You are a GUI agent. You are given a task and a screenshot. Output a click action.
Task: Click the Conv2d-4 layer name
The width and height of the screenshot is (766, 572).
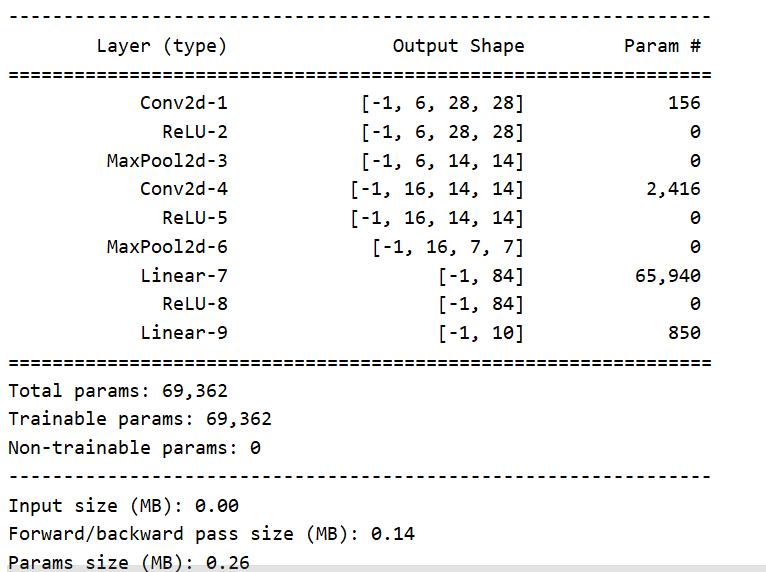184,189
